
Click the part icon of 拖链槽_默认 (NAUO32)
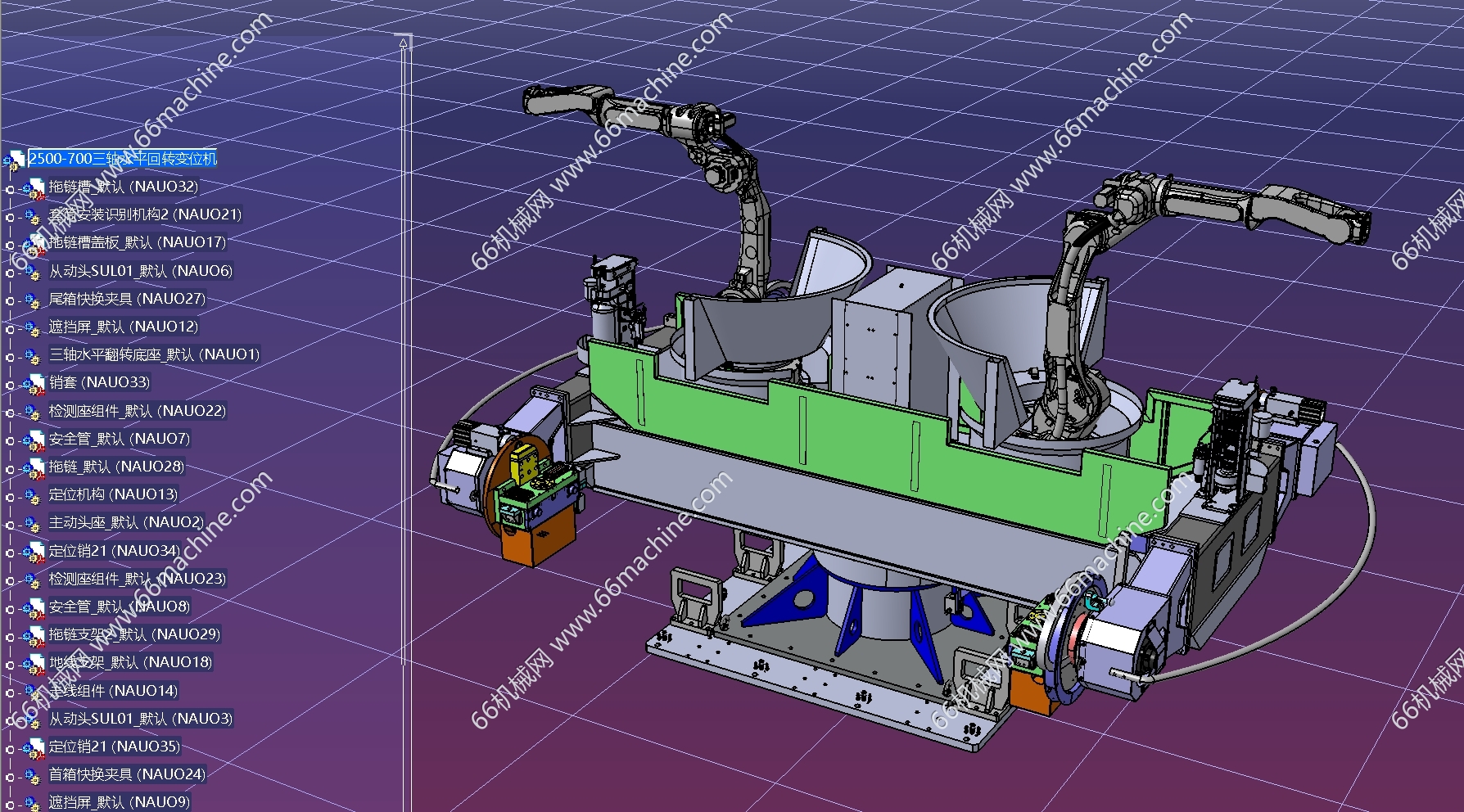(34, 188)
